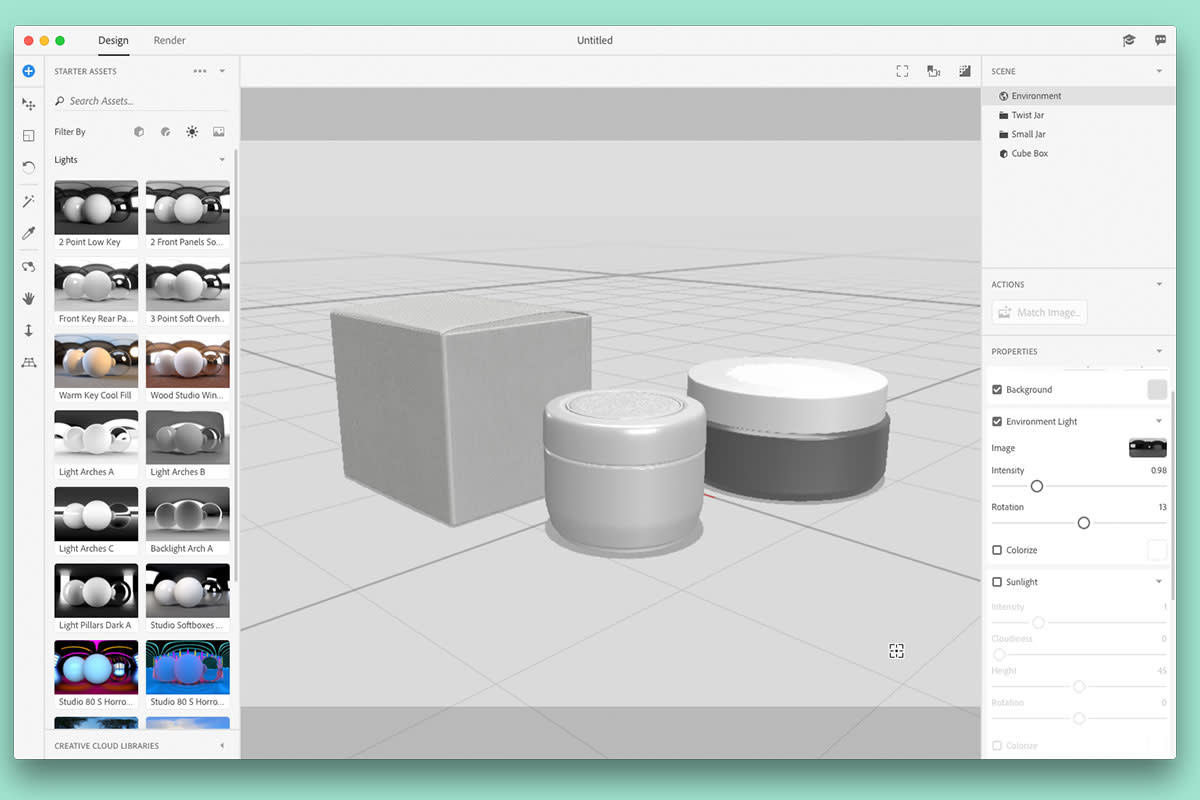Toggle the render preview icon

click(x=965, y=71)
